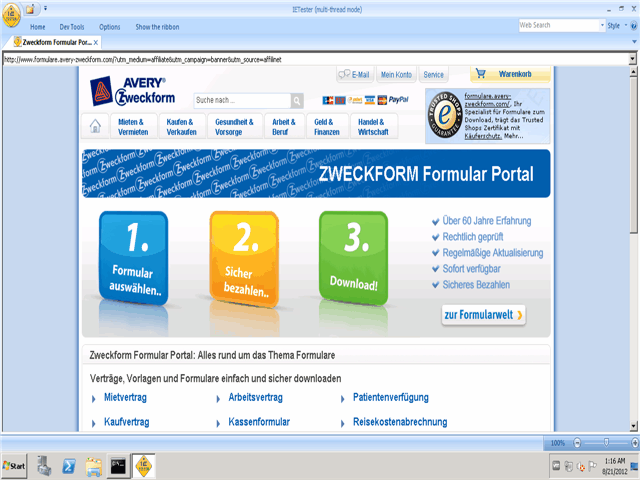This screenshot has width=640, height=480.
Task: Click the page scrollbar down arrow
Action: pyautogui.click(x=633, y=426)
